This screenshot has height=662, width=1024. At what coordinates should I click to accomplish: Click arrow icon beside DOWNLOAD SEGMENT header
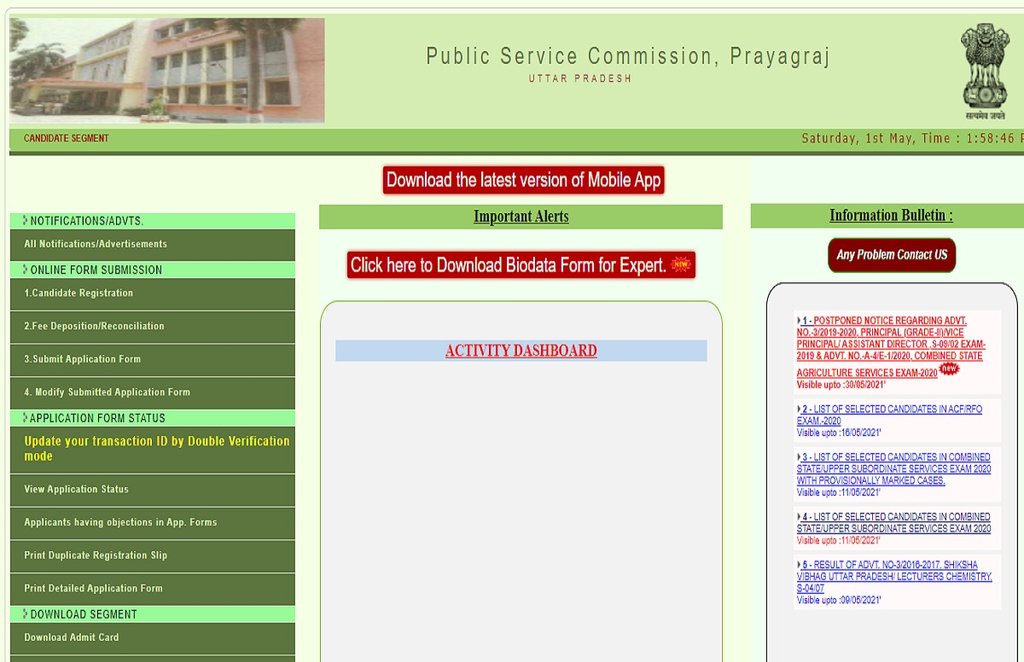[x=25, y=614]
